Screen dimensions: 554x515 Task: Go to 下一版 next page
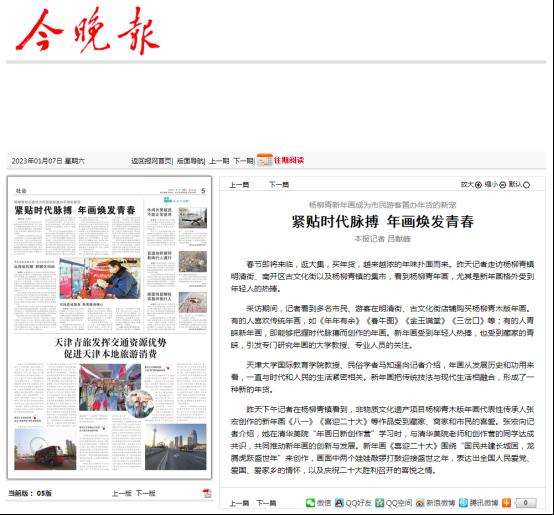point(146,493)
